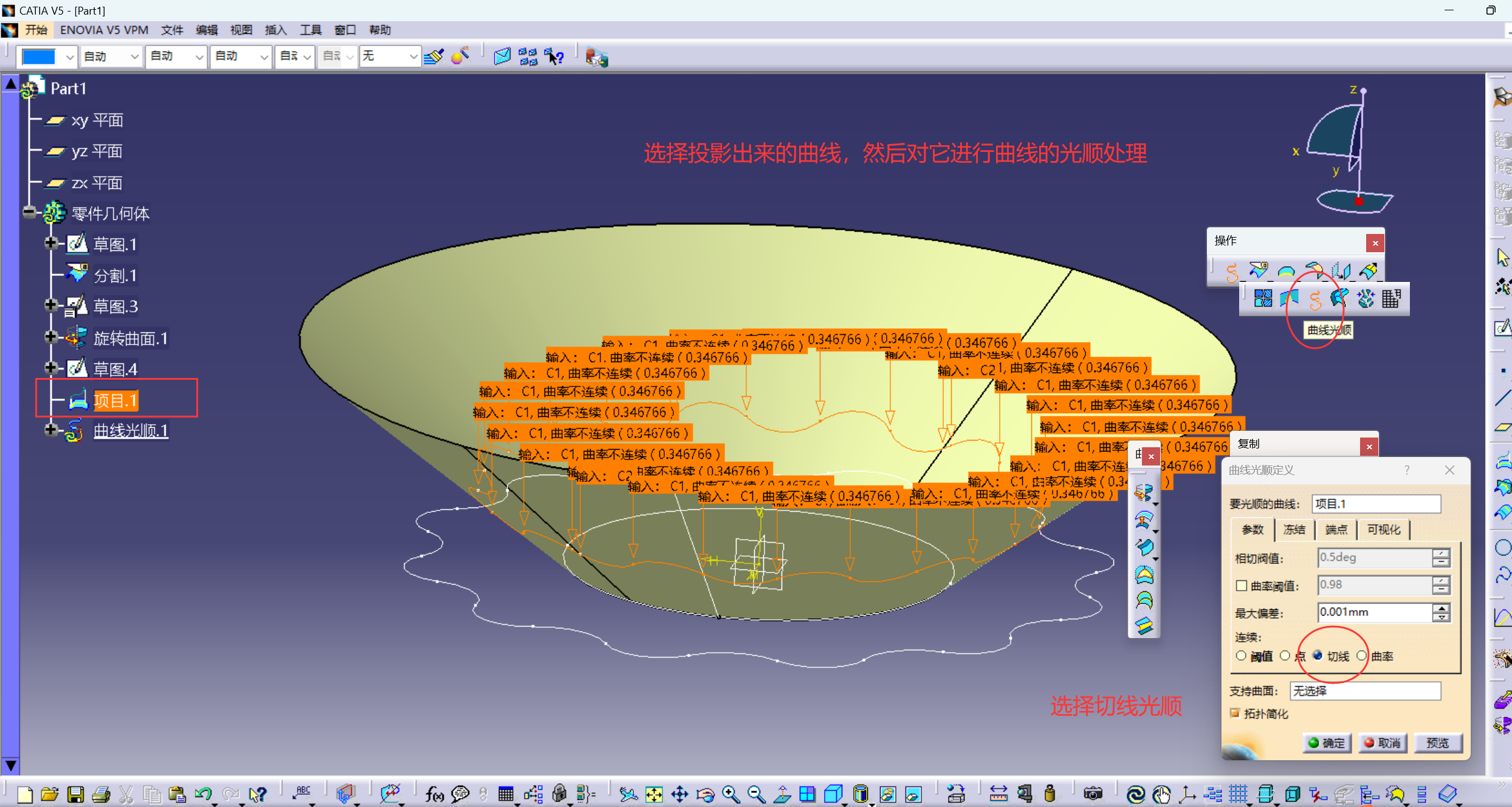
Task: Click the 预览 button
Action: [x=1437, y=743]
